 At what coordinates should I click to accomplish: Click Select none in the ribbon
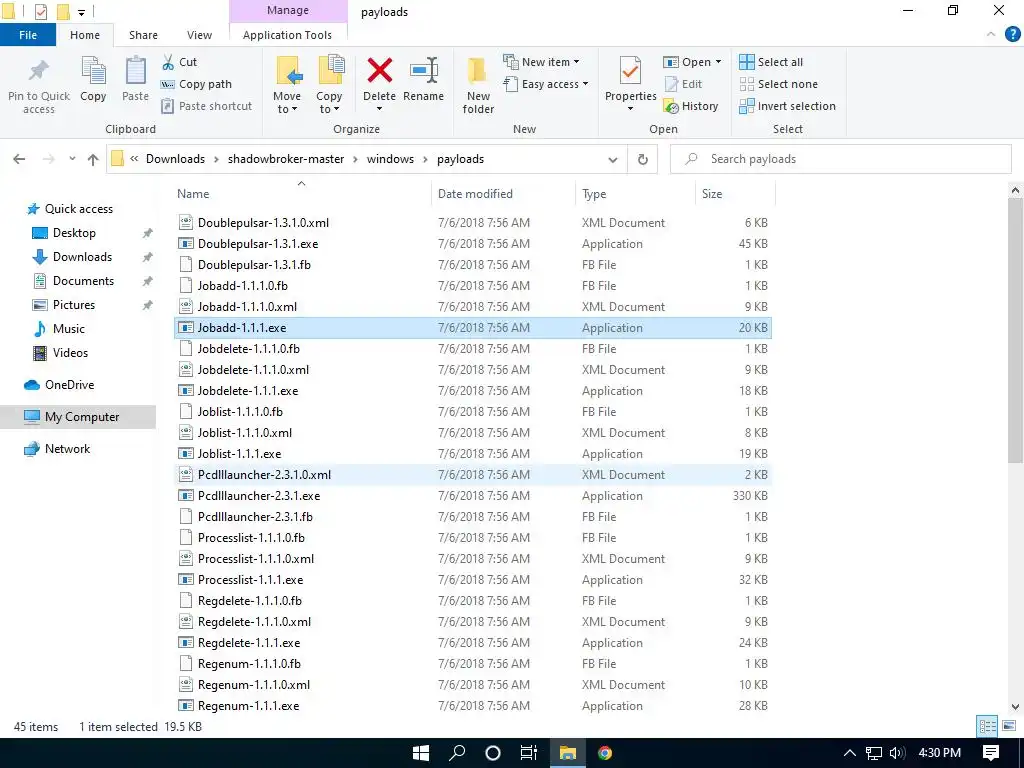(x=778, y=84)
